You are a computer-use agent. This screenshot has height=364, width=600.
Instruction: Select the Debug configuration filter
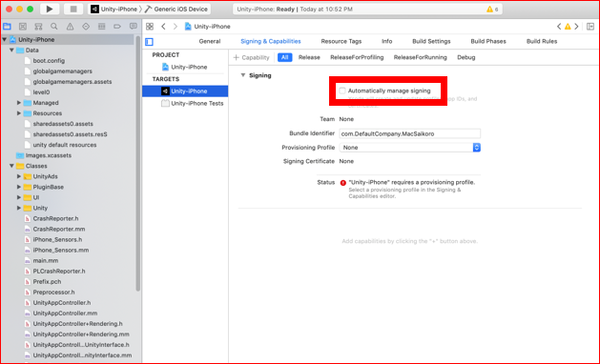click(466, 57)
